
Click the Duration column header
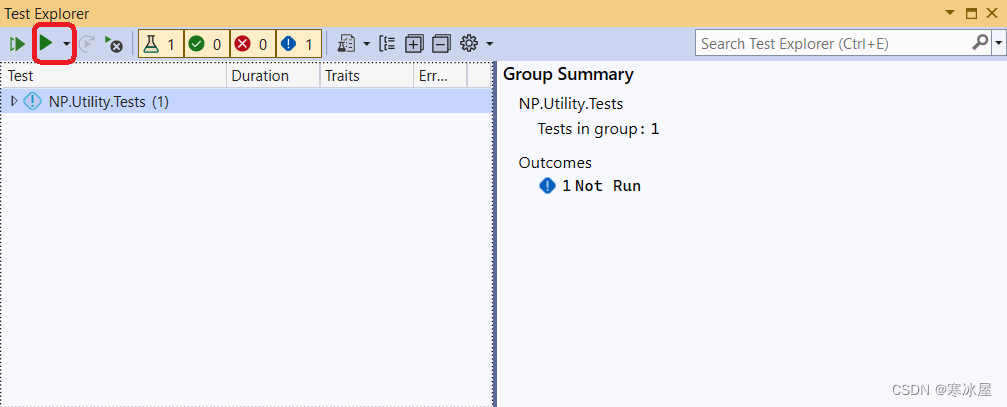pyautogui.click(x=273, y=76)
